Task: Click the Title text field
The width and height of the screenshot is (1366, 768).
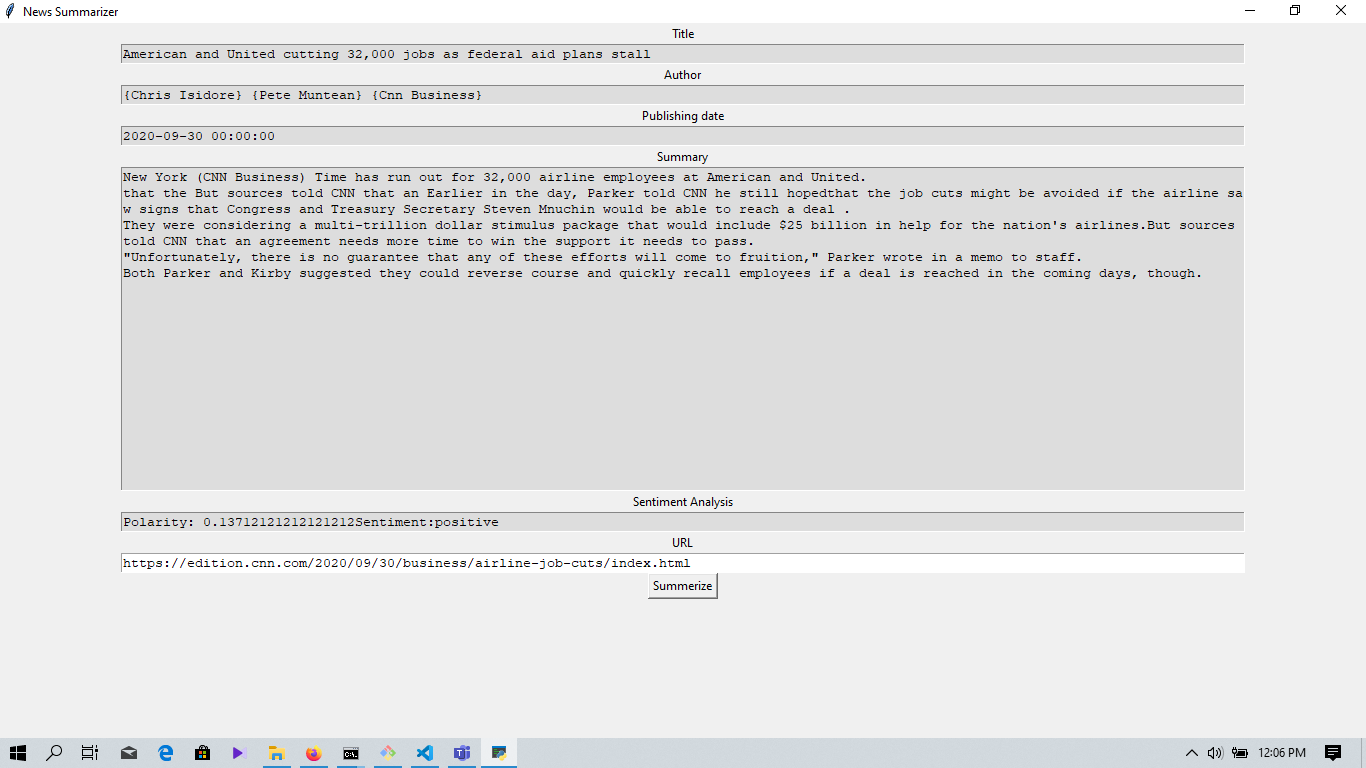Action: (682, 54)
